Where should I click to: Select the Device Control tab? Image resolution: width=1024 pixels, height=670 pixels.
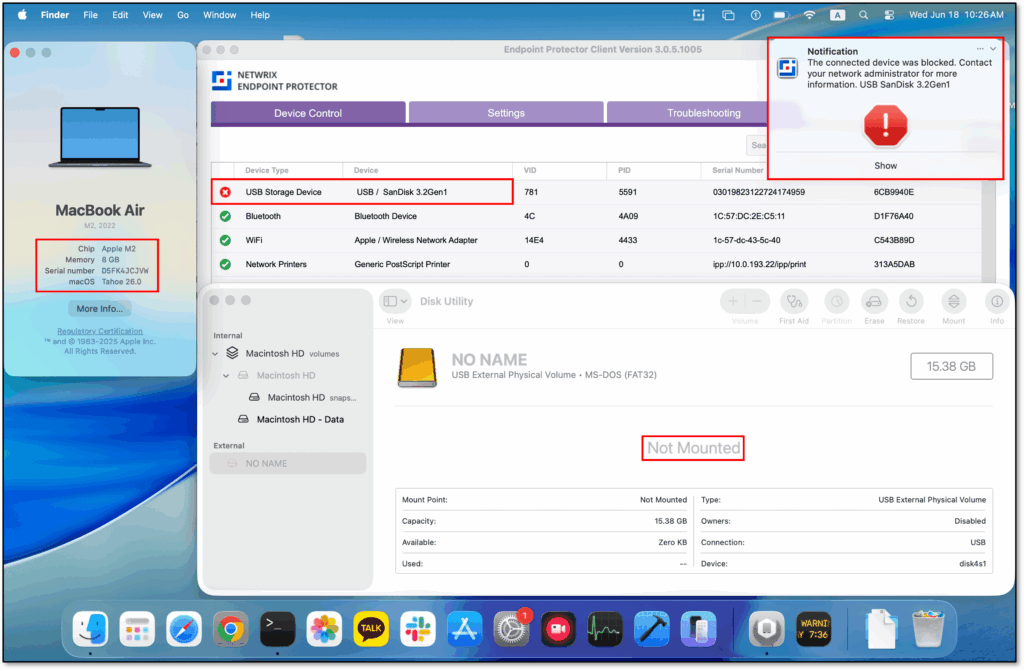pos(308,113)
